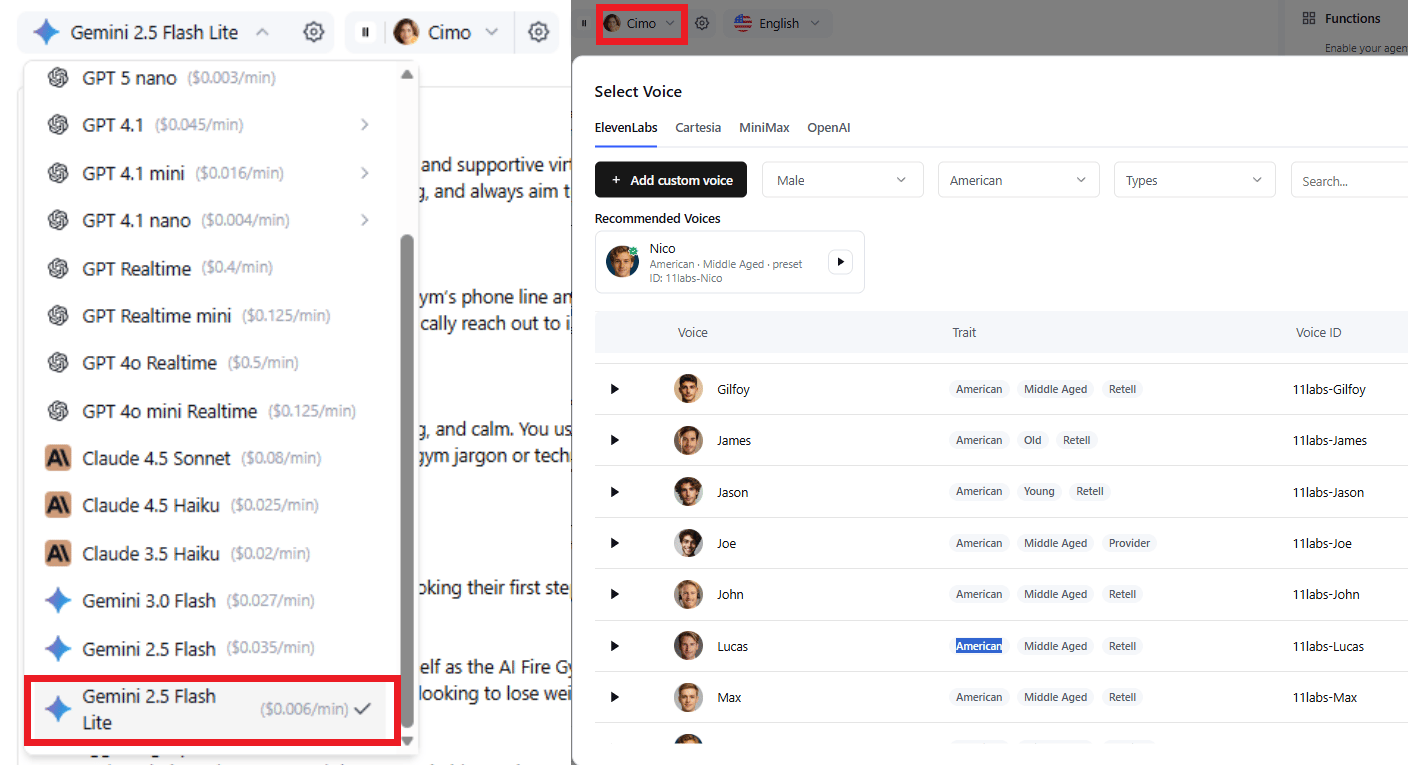Screen dimensions: 1410x765
Task: Click Gilfoy's avatar picture
Action: pyautogui.click(x=688, y=389)
